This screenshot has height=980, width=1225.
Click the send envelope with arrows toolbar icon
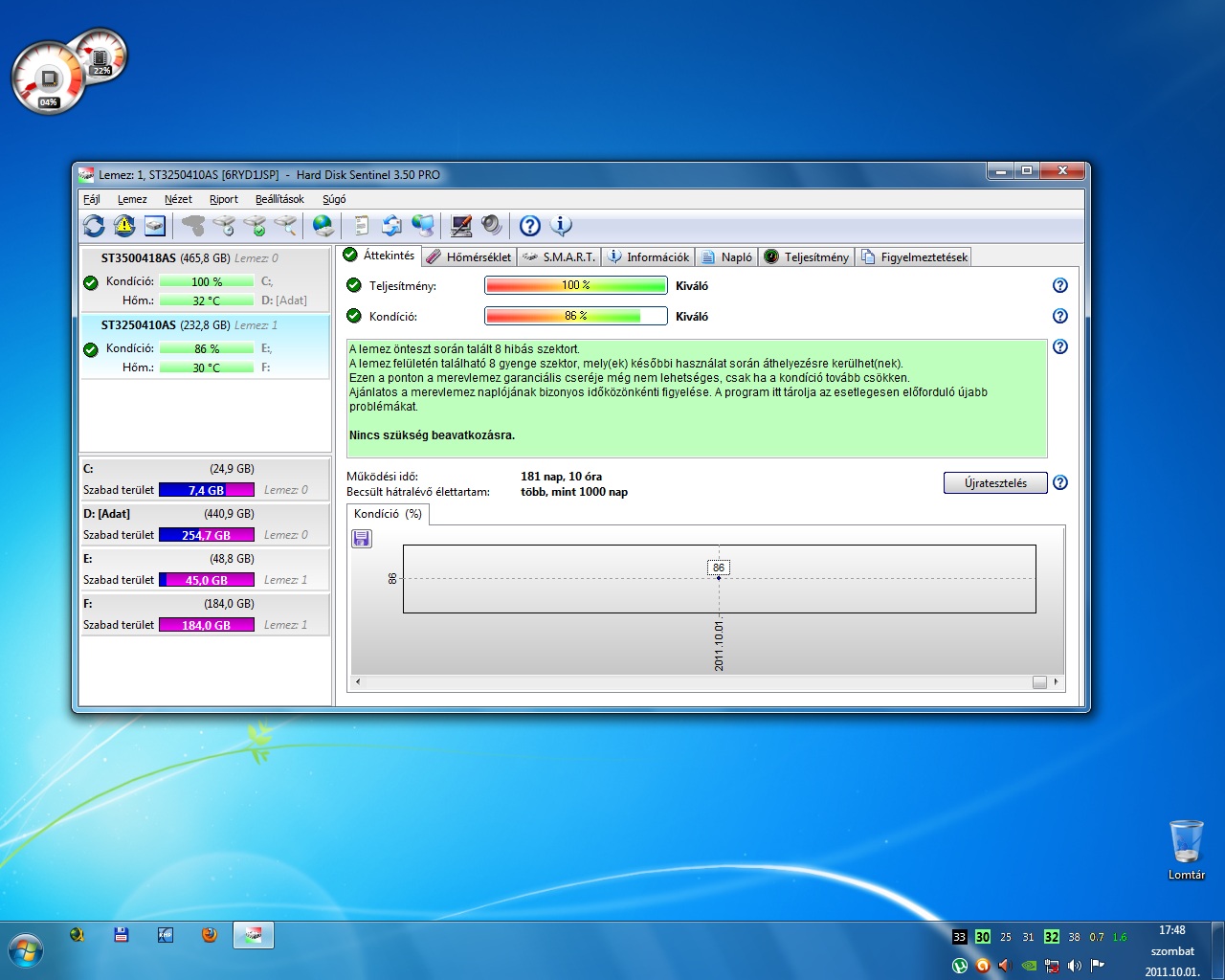tap(391, 226)
